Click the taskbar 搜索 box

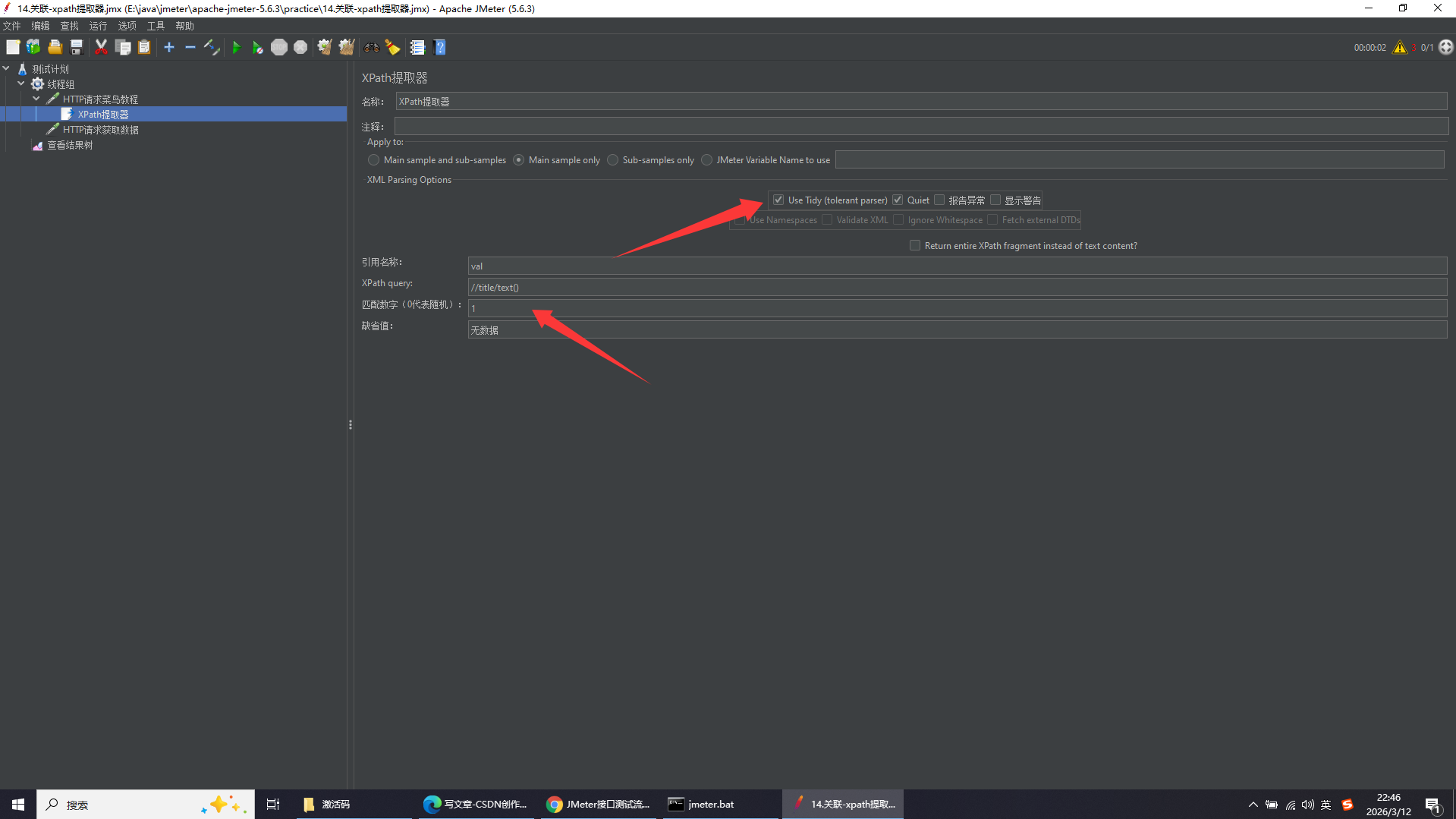pos(145,804)
